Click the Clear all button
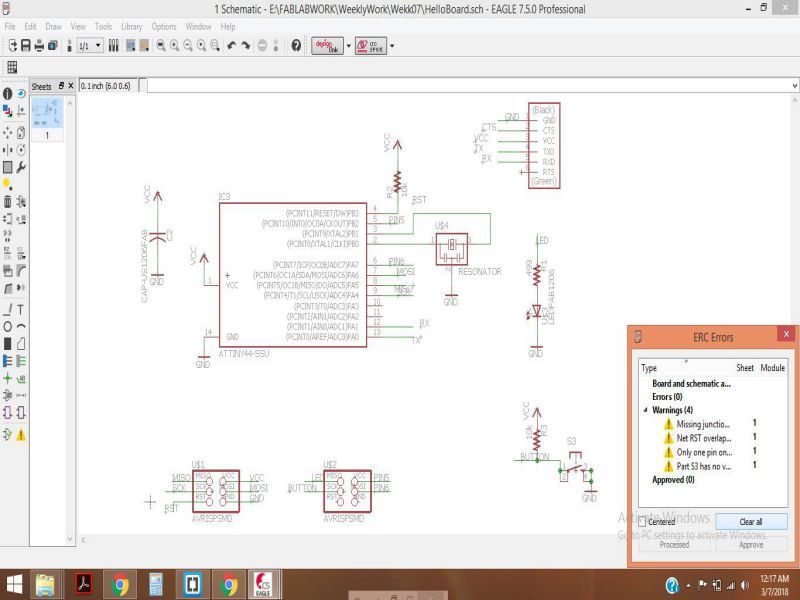 point(751,521)
